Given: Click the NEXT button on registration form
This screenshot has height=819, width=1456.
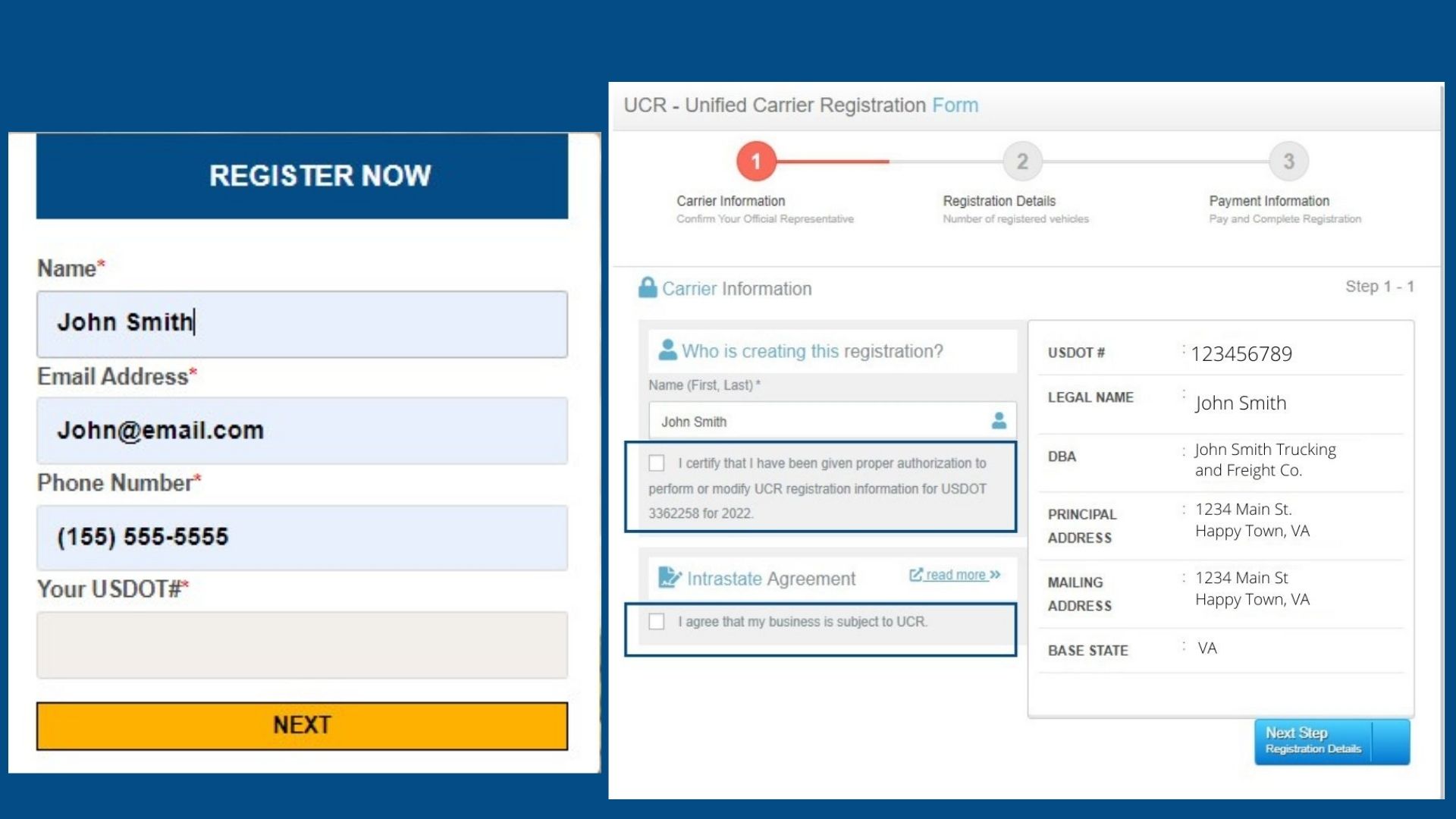Looking at the screenshot, I should click(303, 725).
